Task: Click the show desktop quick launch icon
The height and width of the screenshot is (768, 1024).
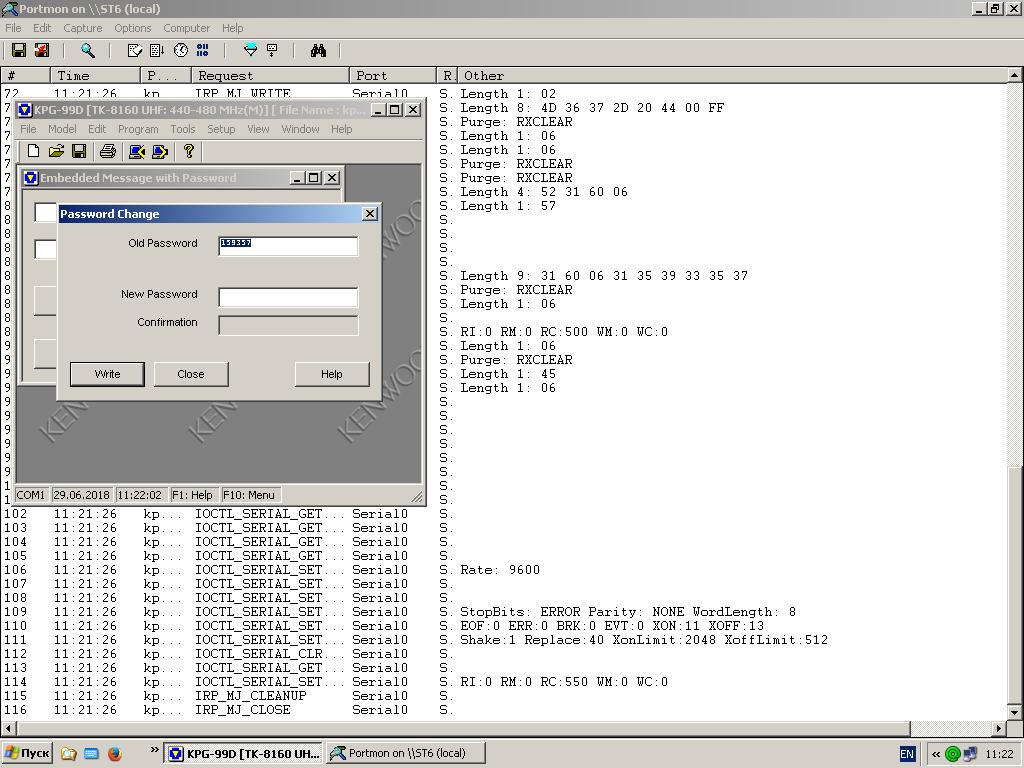Action: coord(91,754)
